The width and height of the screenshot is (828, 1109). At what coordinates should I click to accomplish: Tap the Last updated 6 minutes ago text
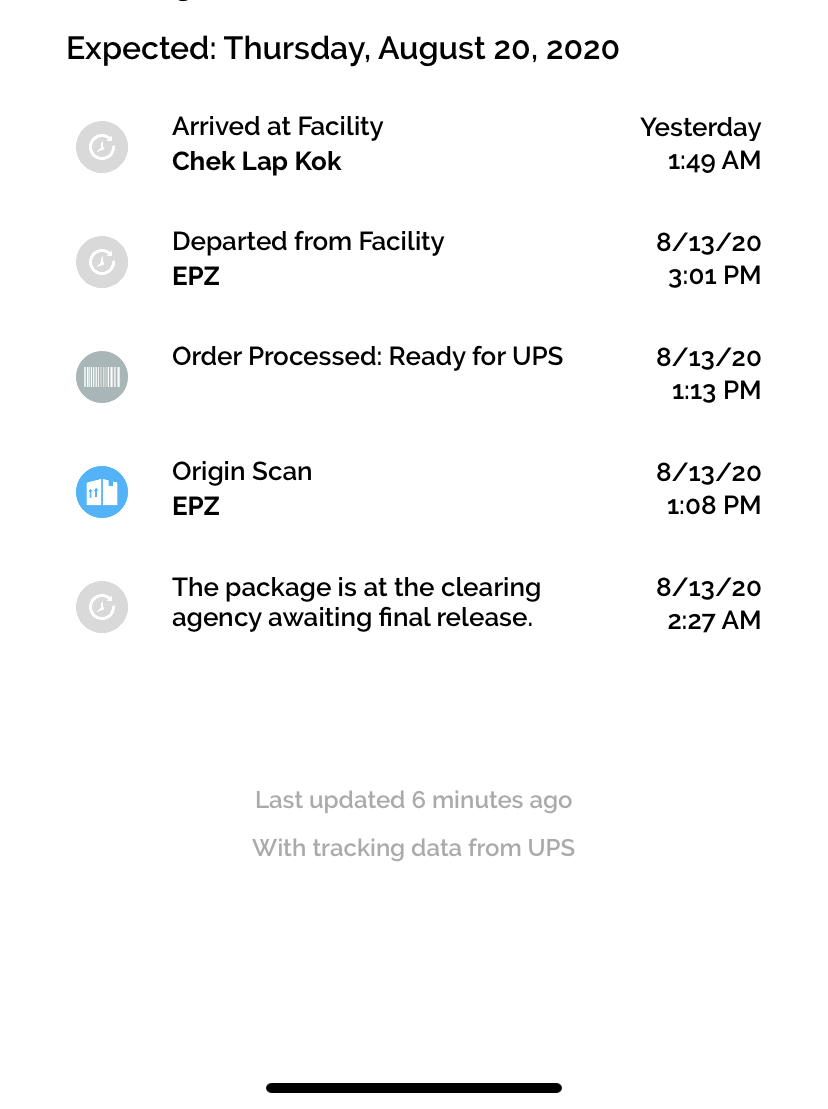pos(413,800)
